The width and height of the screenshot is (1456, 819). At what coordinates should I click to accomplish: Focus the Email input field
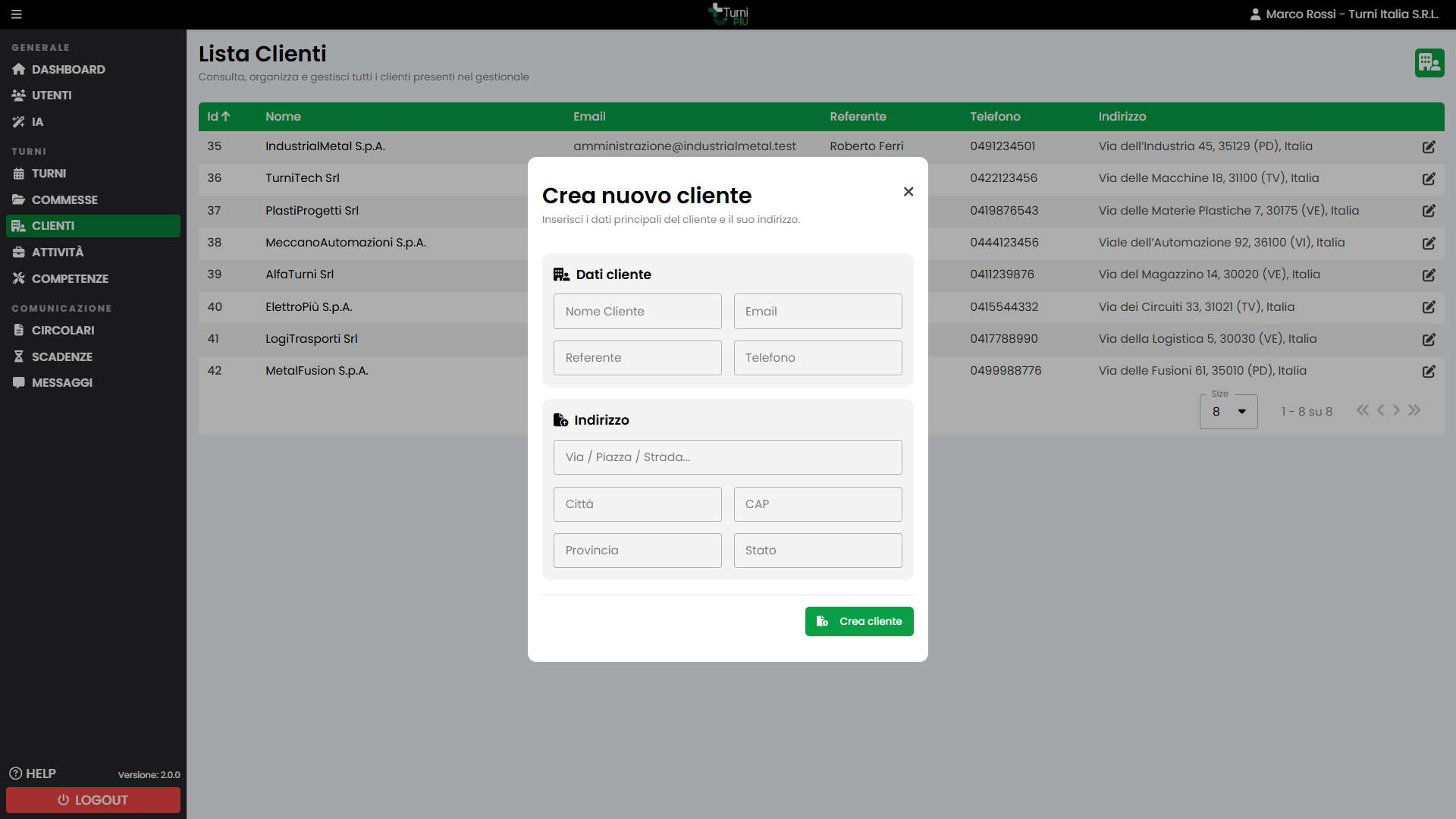tap(818, 312)
